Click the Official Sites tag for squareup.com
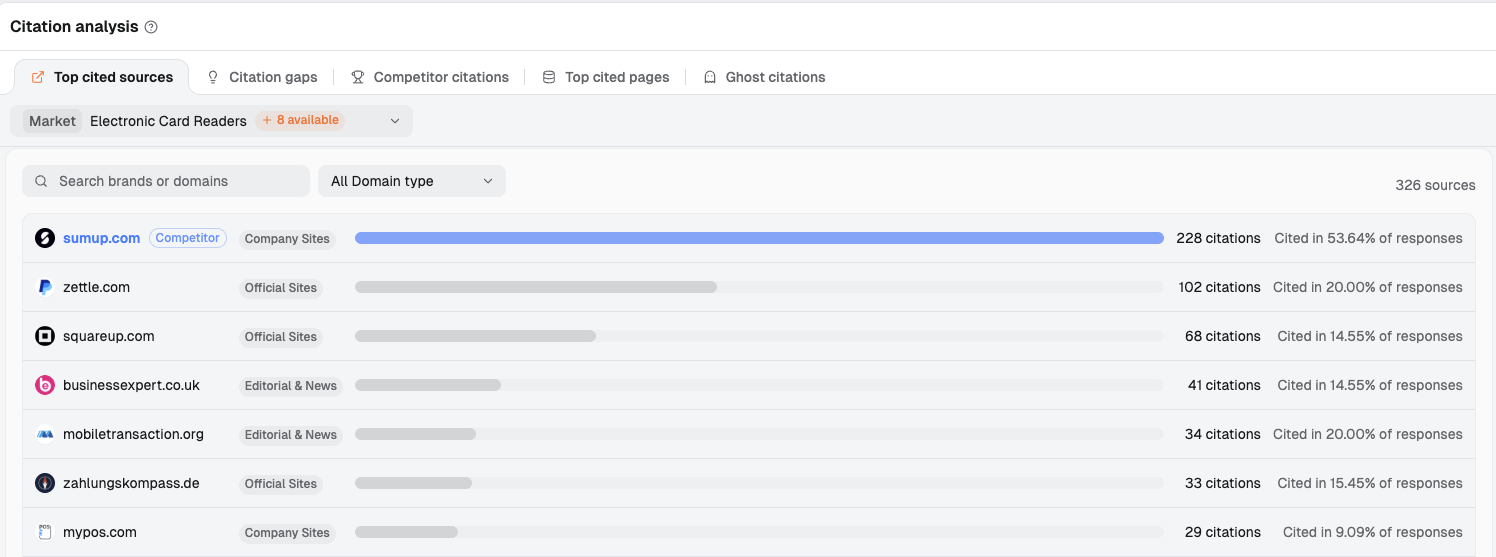Screen dimensions: 1496x557 pos(281,337)
